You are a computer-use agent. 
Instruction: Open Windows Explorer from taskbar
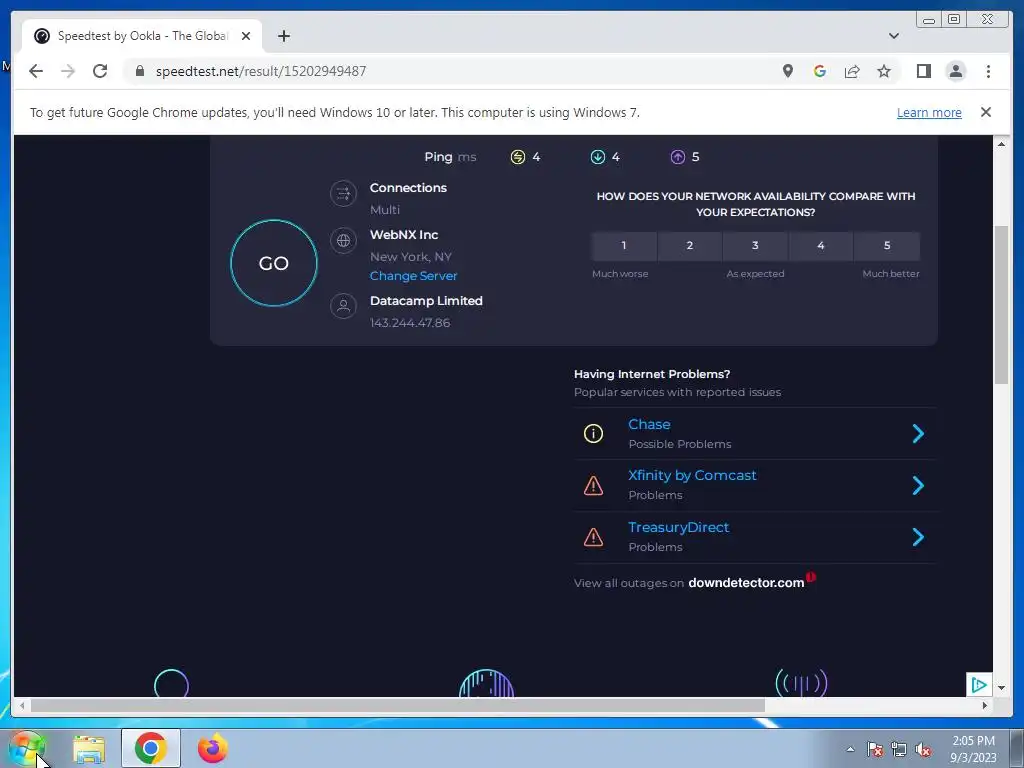pyautogui.click(x=89, y=749)
